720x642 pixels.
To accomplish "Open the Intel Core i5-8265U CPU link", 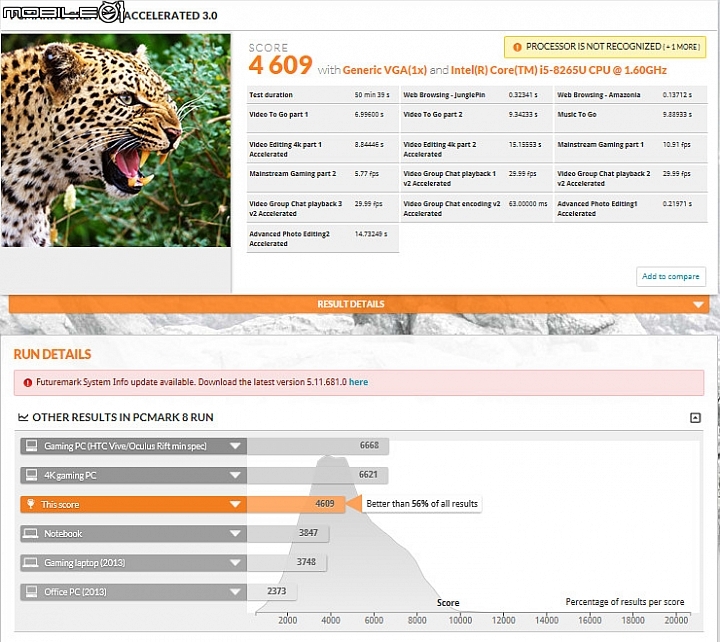I will point(558,70).
